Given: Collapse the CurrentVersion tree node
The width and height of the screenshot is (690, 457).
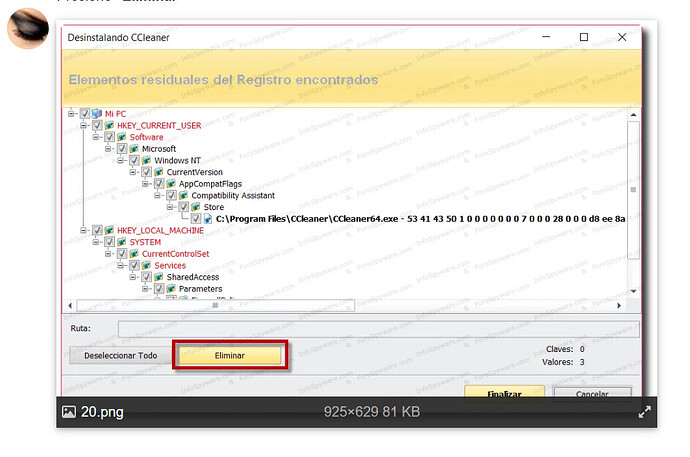Looking at the screenshot, I should tap(132, 172).
